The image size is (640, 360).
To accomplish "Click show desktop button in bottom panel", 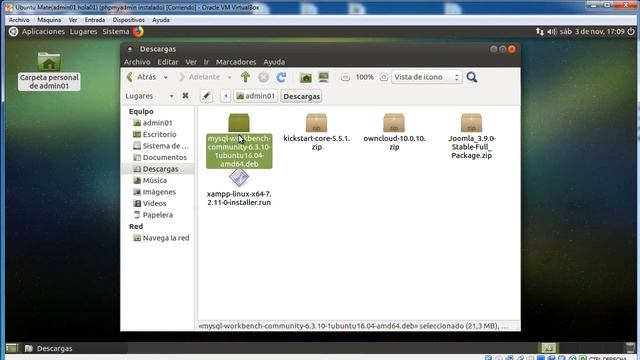I will [12, 348].
